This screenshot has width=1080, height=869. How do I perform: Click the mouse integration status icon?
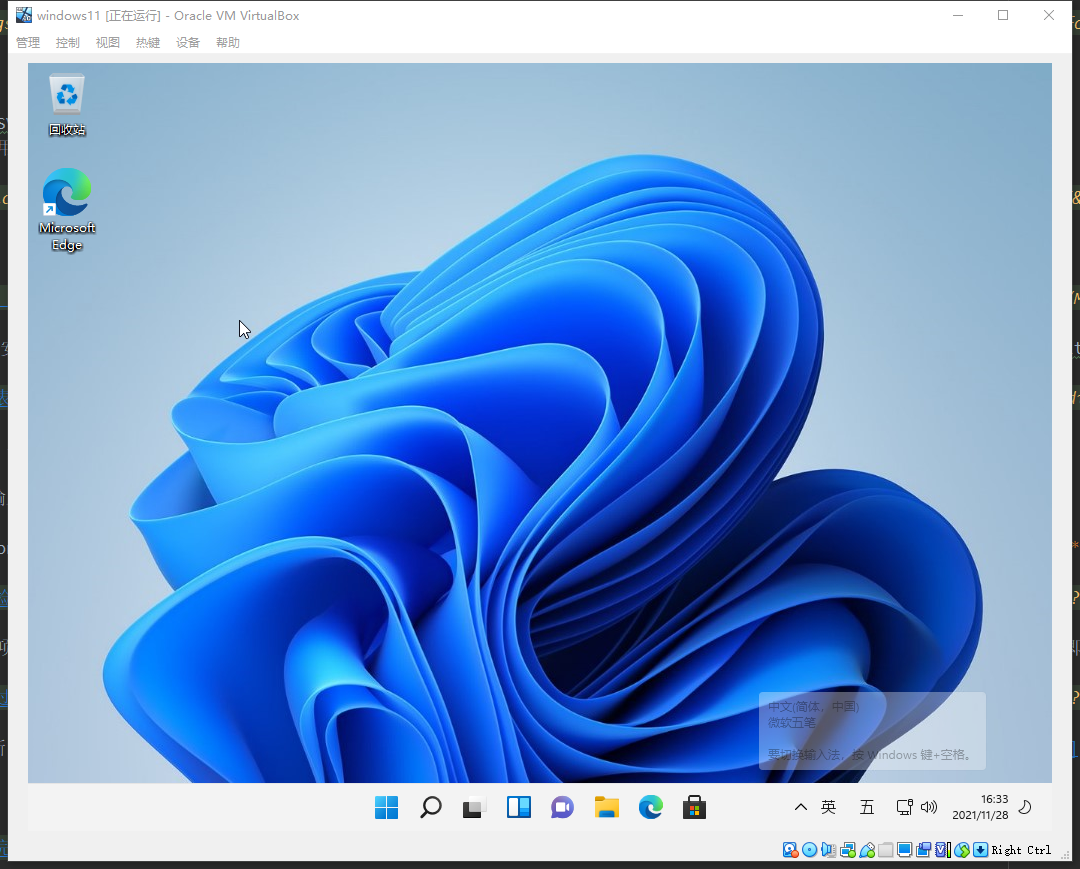coord(962,850)
